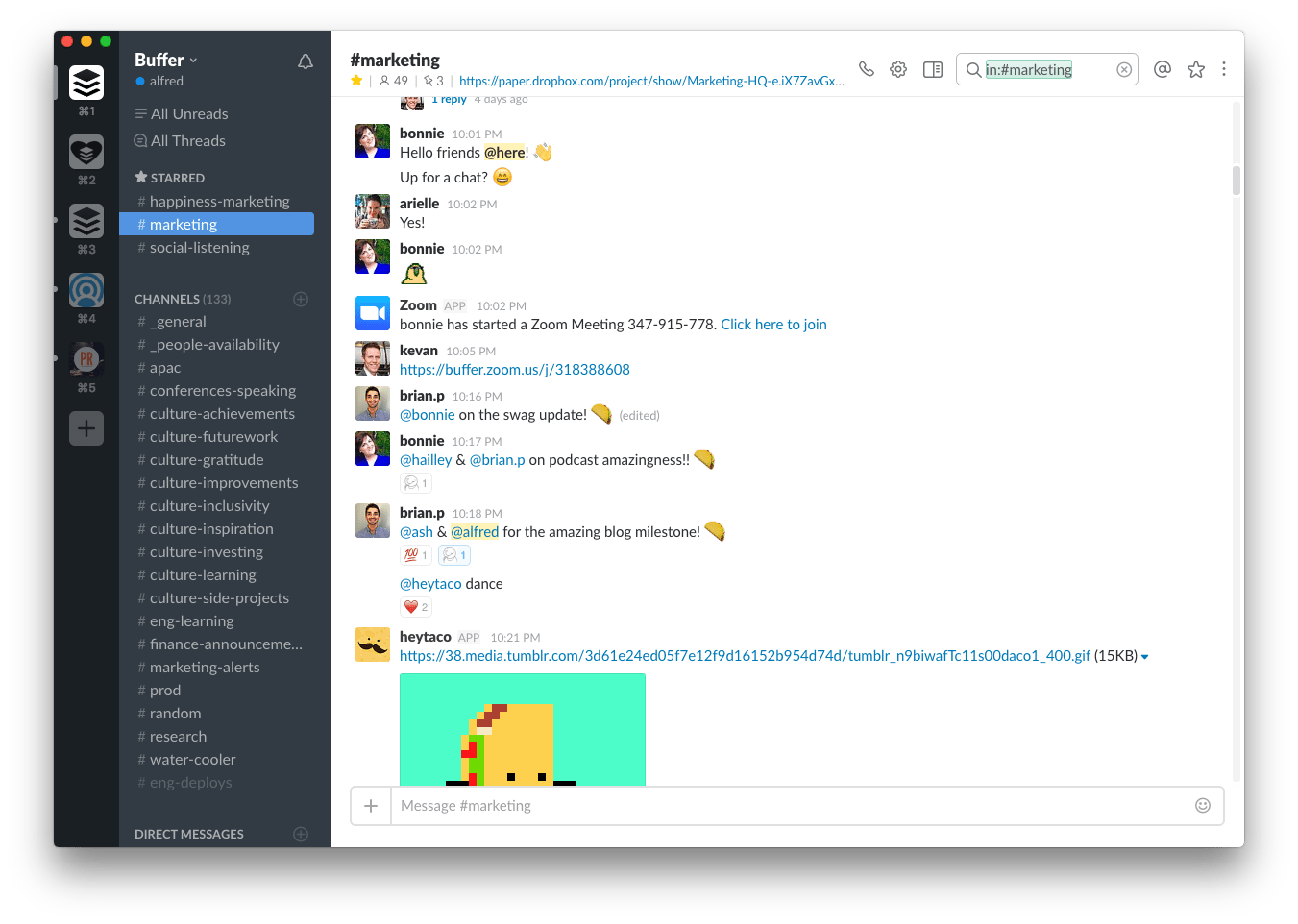Unstar the #marketing channel
Viewport: 1298px width, 924px height.
pyautogui.click(x=356, y=81)
